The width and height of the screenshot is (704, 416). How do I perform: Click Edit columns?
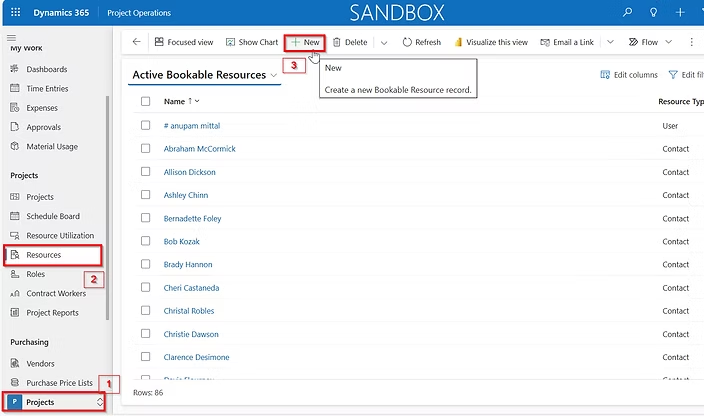click(629, 75)
